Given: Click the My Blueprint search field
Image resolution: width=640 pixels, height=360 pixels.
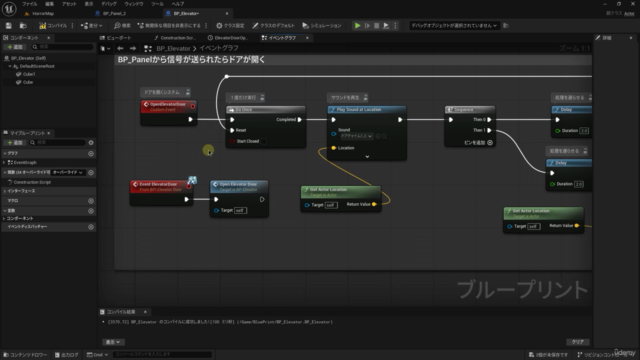Looking at the screenshot, I should 58,142.
